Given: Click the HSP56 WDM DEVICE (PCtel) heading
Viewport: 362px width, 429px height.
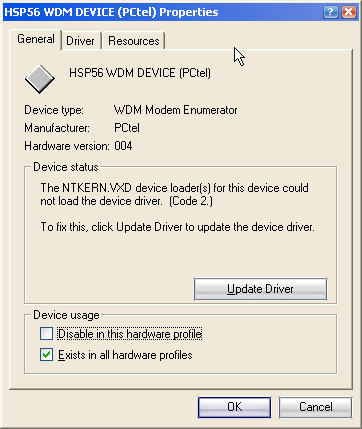Looking at the screenshot, I should pyautogui.click(x=140, y=73).
